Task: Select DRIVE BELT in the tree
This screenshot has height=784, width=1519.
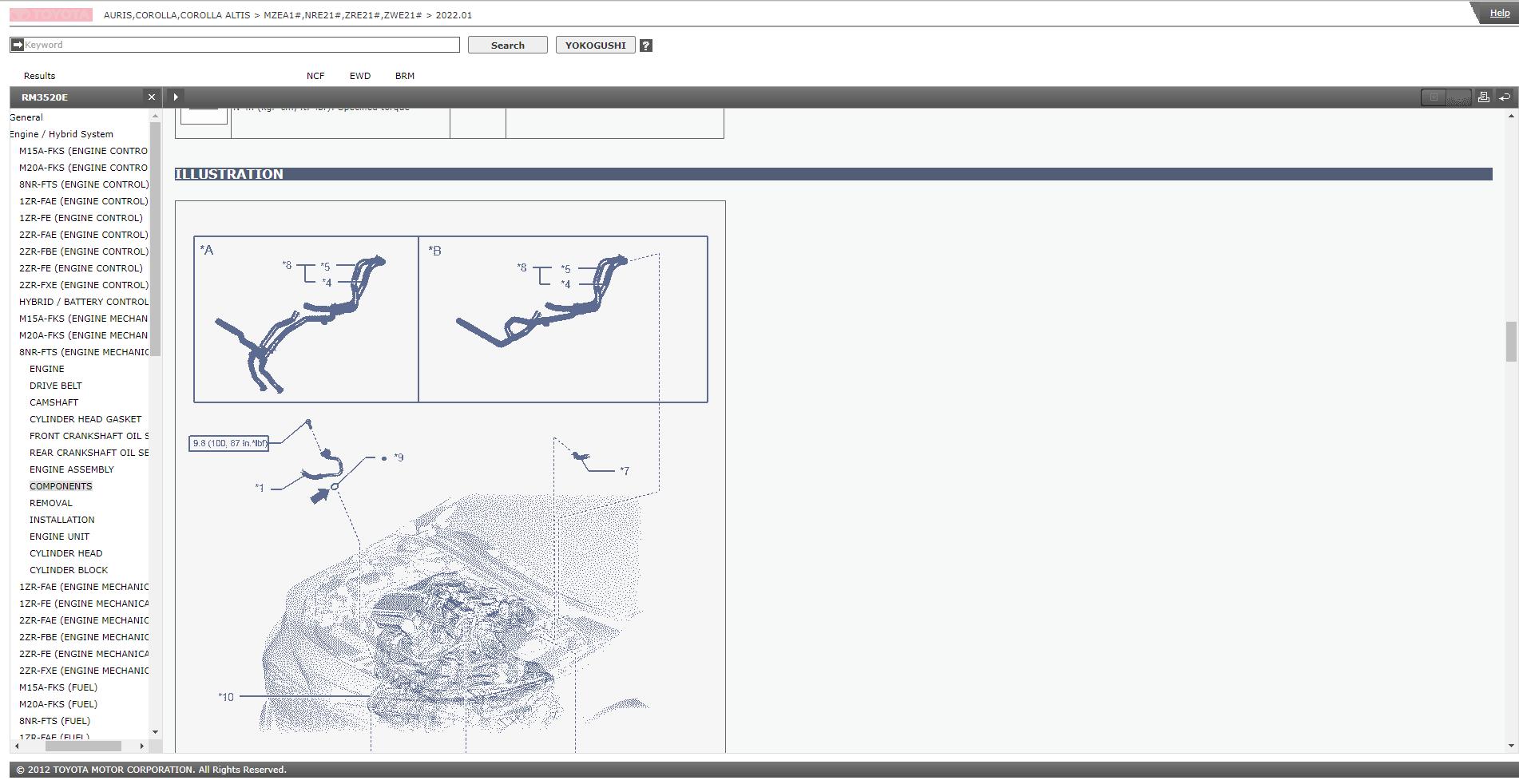Action: (56, 386)
